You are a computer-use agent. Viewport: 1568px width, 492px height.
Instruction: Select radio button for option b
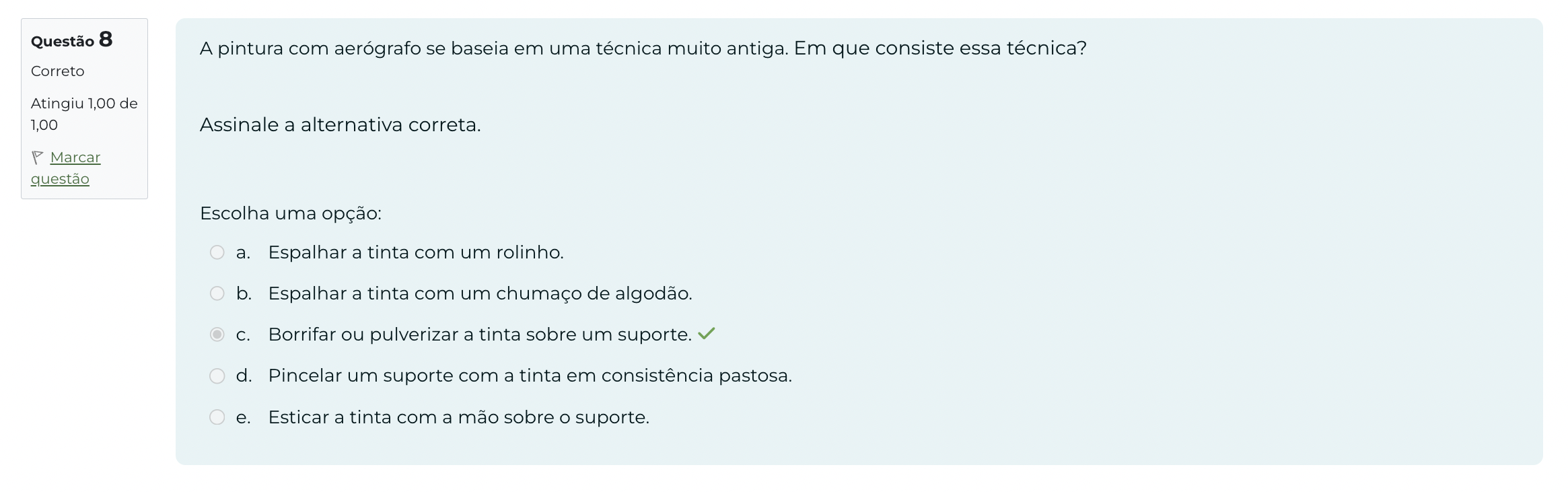coord(217,293)
